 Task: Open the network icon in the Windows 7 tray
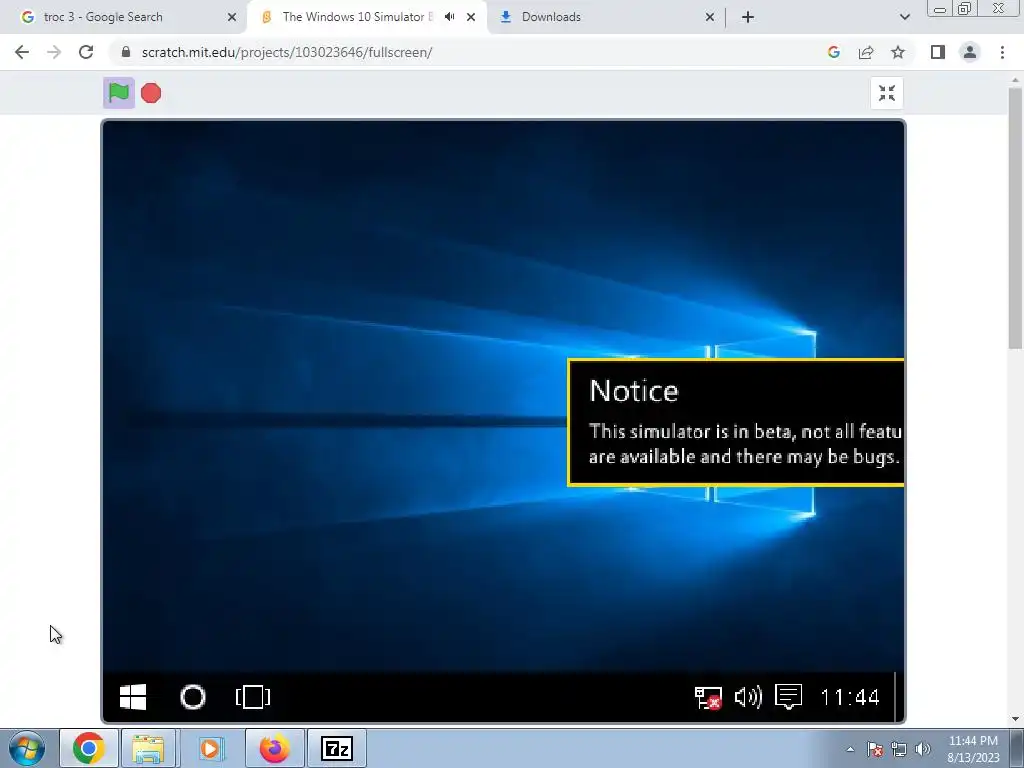tap(899, 749)
